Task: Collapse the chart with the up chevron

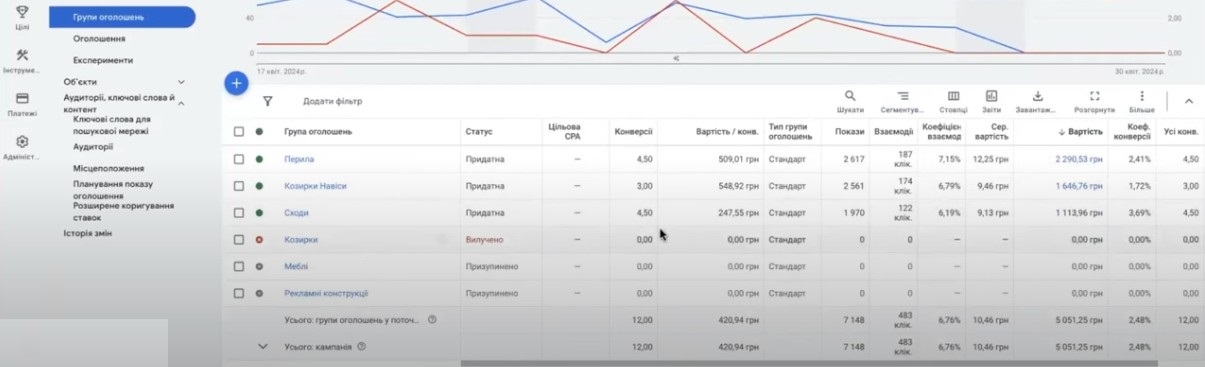Action: pyautogui.click(x=1188, y=101)
